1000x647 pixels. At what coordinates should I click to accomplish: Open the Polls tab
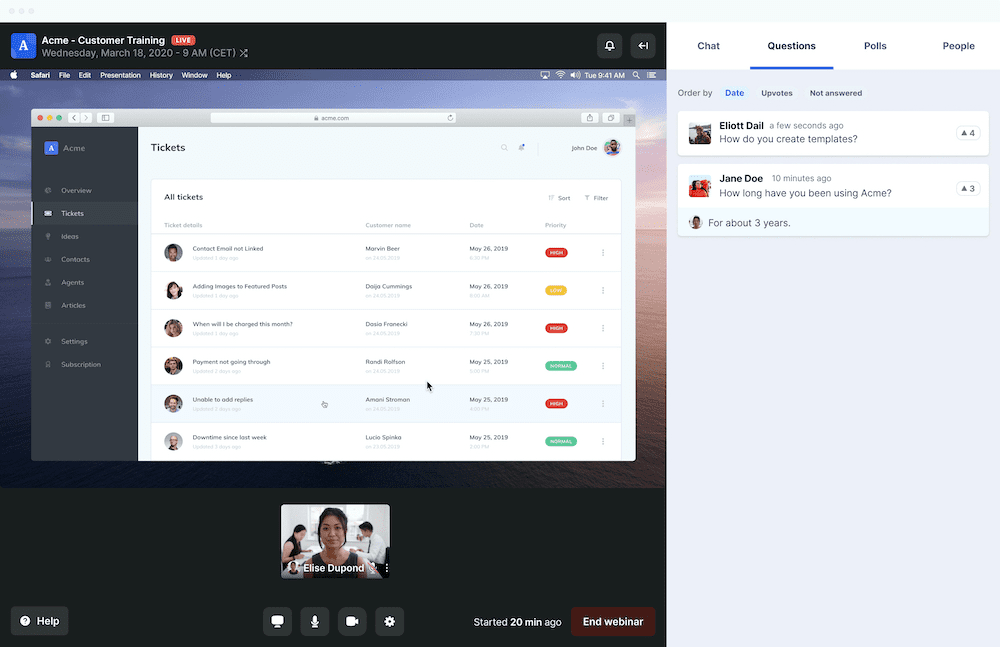[875, 46]
